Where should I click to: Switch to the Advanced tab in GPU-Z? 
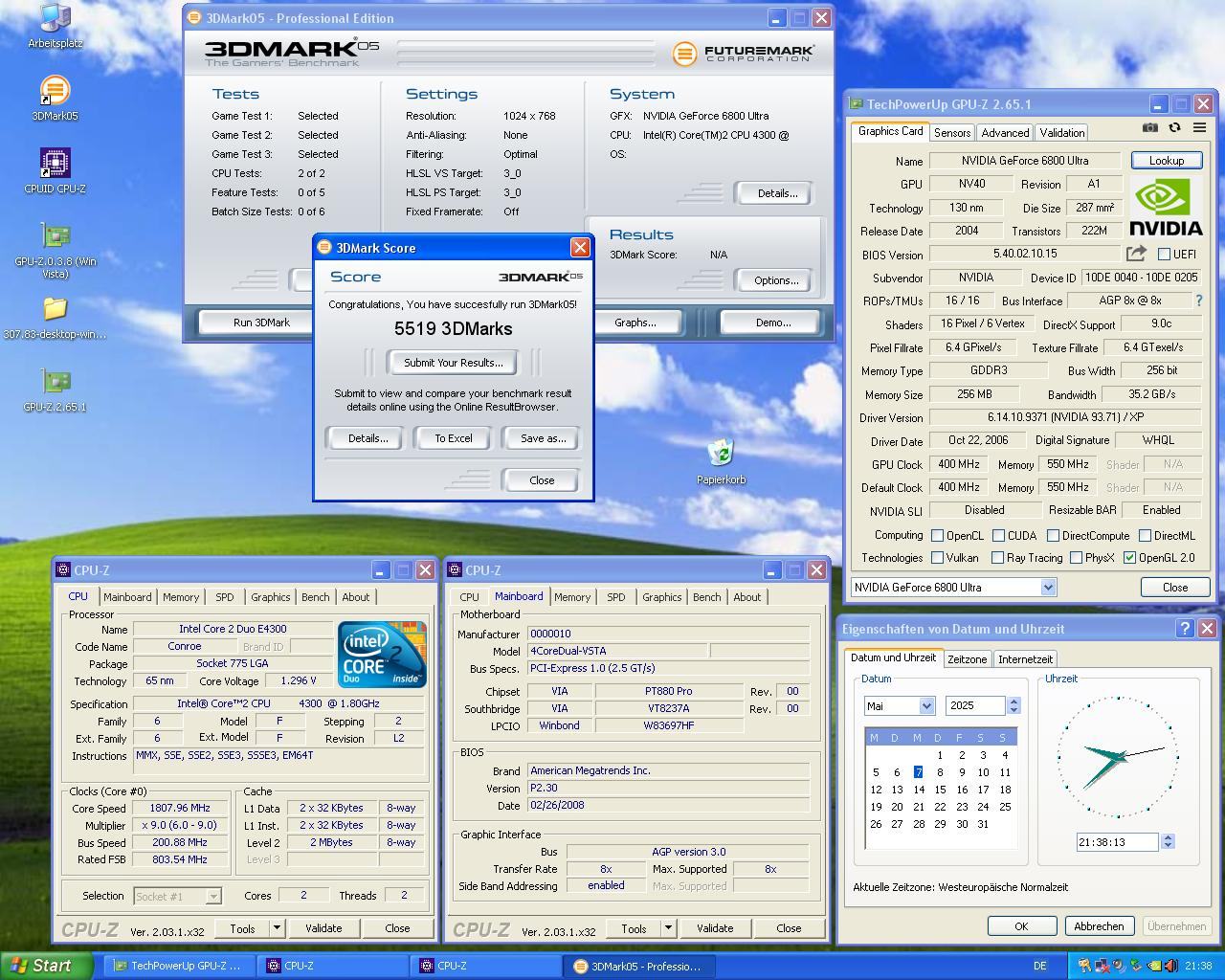1005,133
